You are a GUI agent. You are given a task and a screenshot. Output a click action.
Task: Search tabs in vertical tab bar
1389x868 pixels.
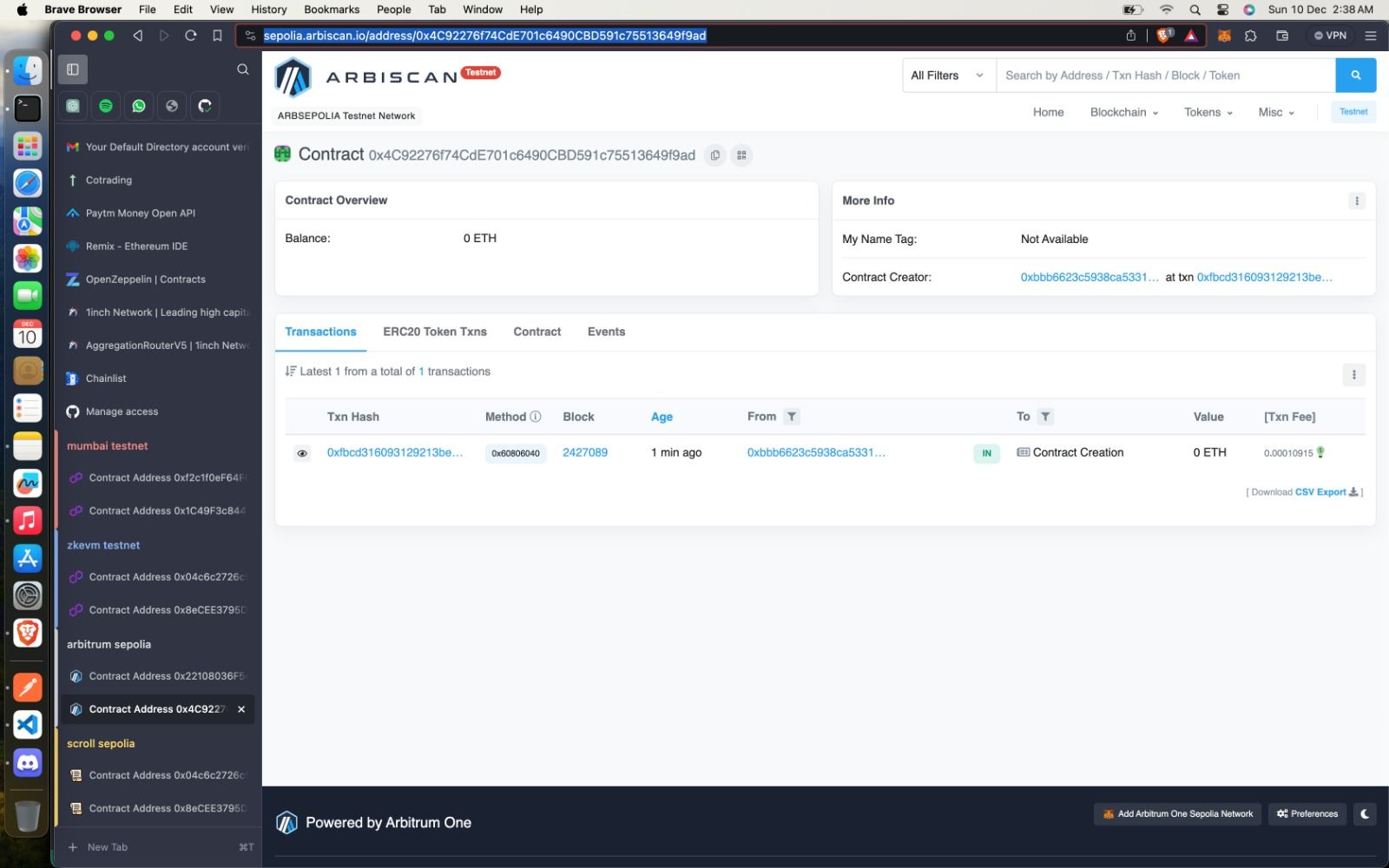[243, 69]
